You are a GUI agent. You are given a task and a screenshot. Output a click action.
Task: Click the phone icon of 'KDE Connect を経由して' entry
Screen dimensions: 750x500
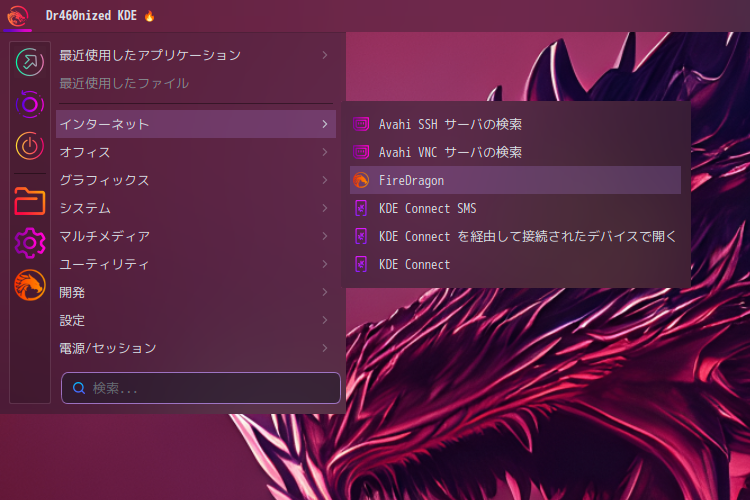(x=361, y=236)
